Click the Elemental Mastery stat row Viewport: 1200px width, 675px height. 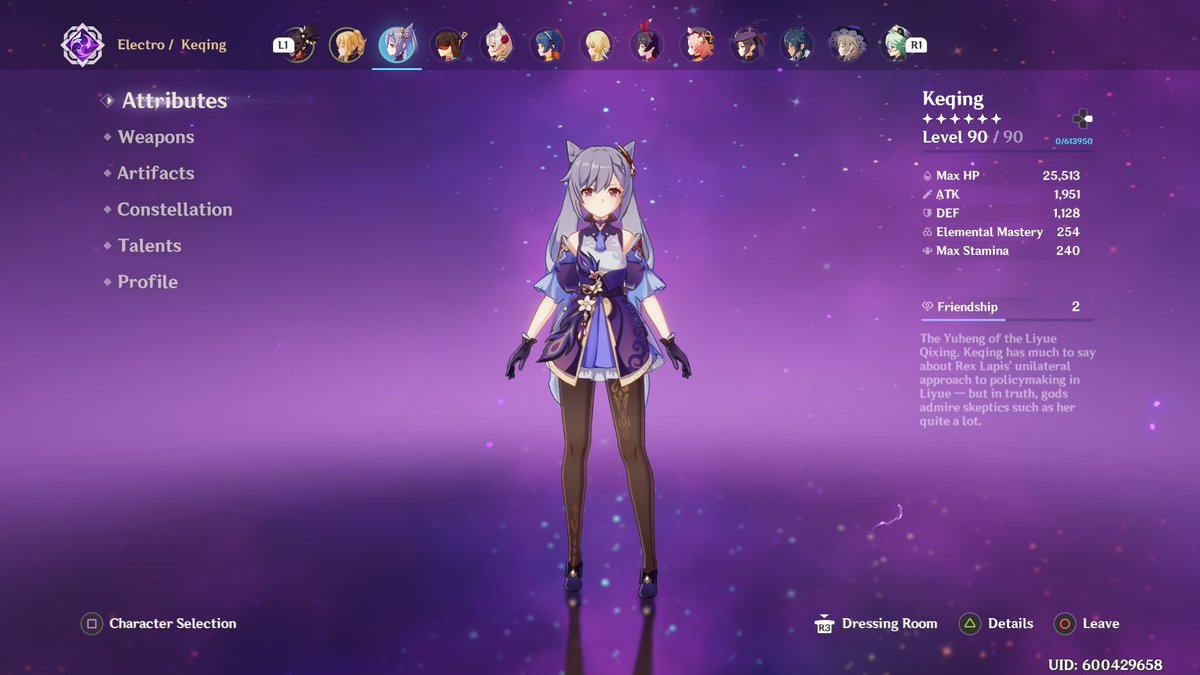tap(1001, 232)
